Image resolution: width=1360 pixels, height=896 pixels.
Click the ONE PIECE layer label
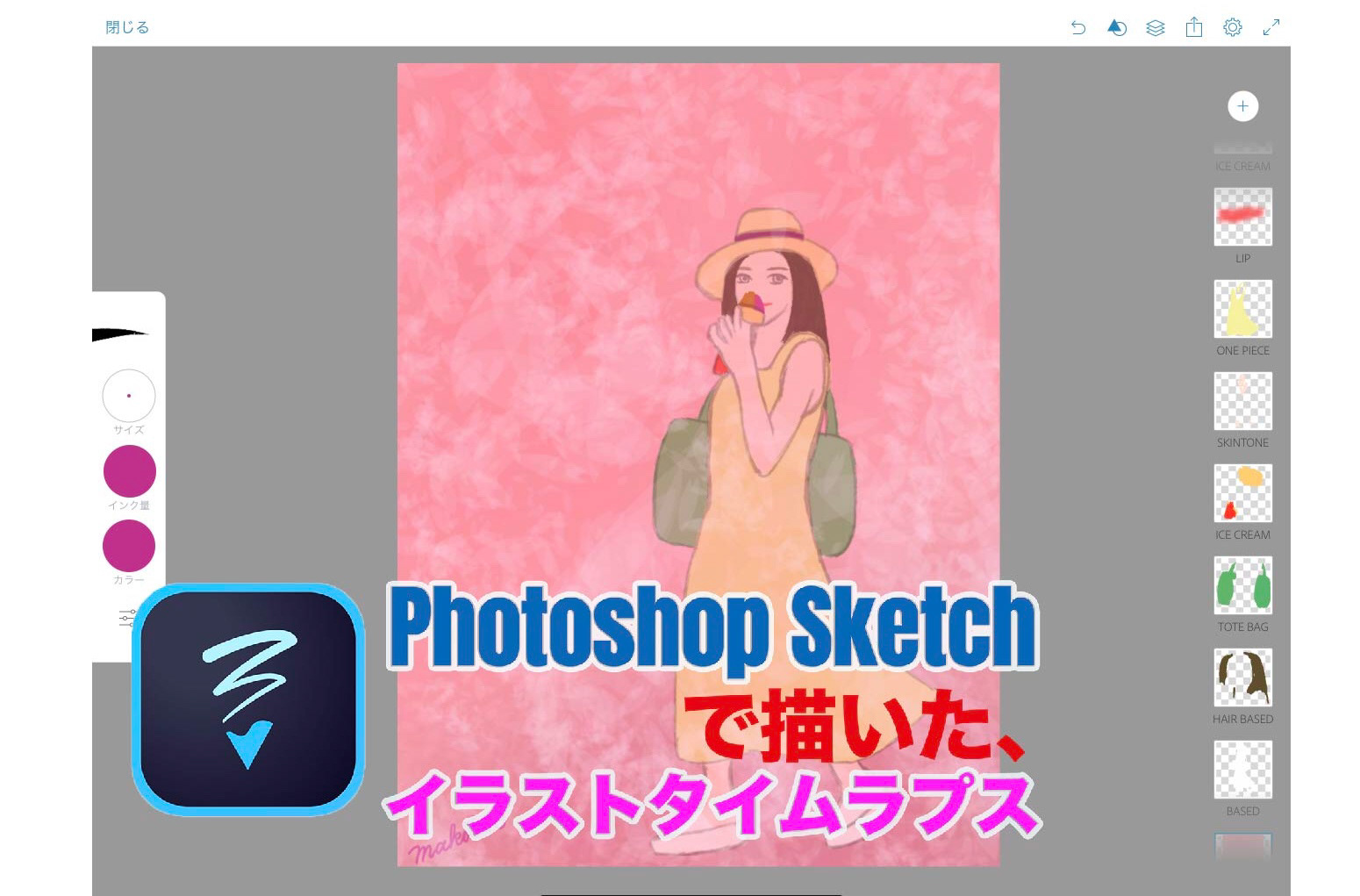(1242, 351)
